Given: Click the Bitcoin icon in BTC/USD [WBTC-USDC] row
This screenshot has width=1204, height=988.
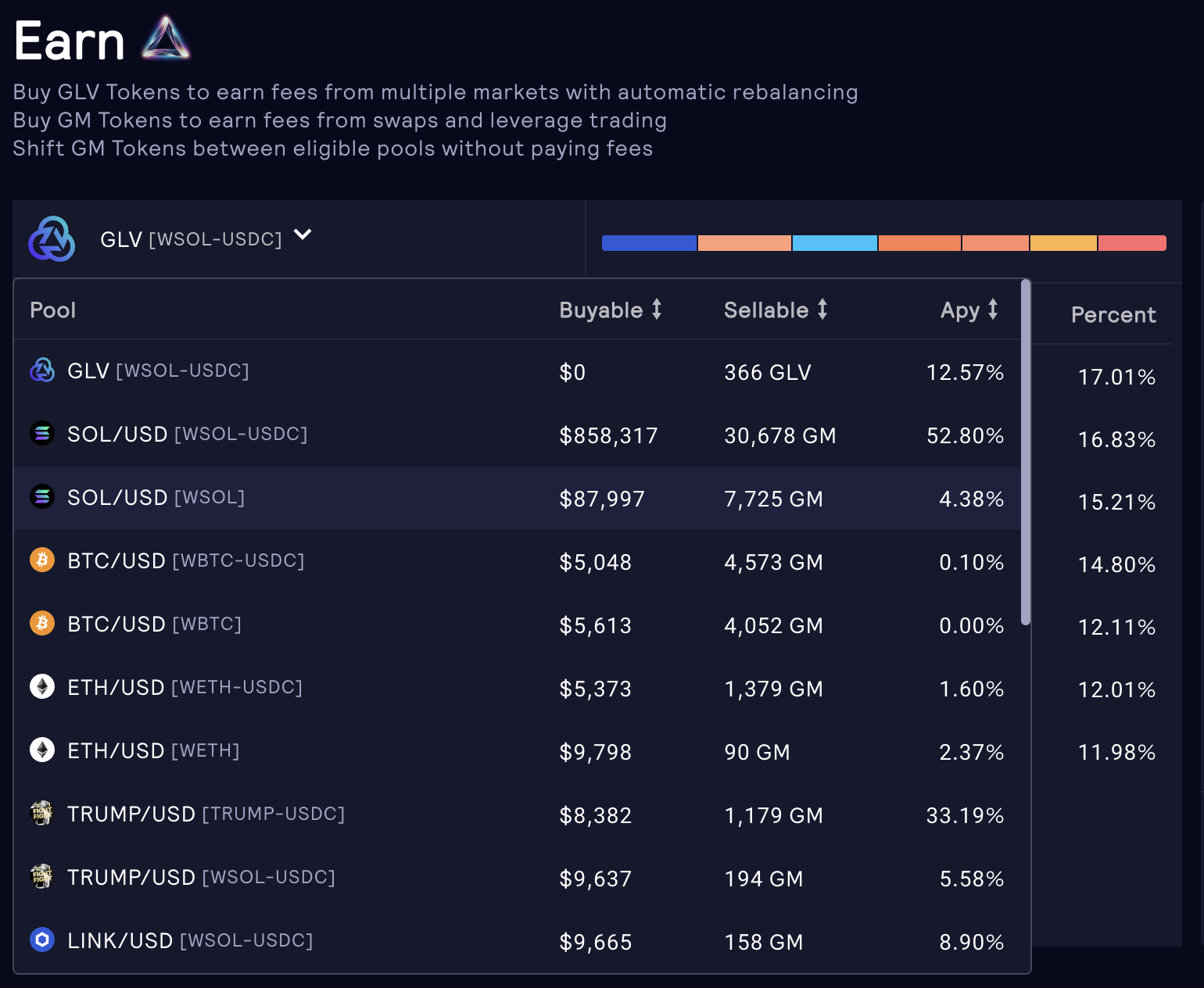Looking at the screenshot, I should click(x=41, y=560).
